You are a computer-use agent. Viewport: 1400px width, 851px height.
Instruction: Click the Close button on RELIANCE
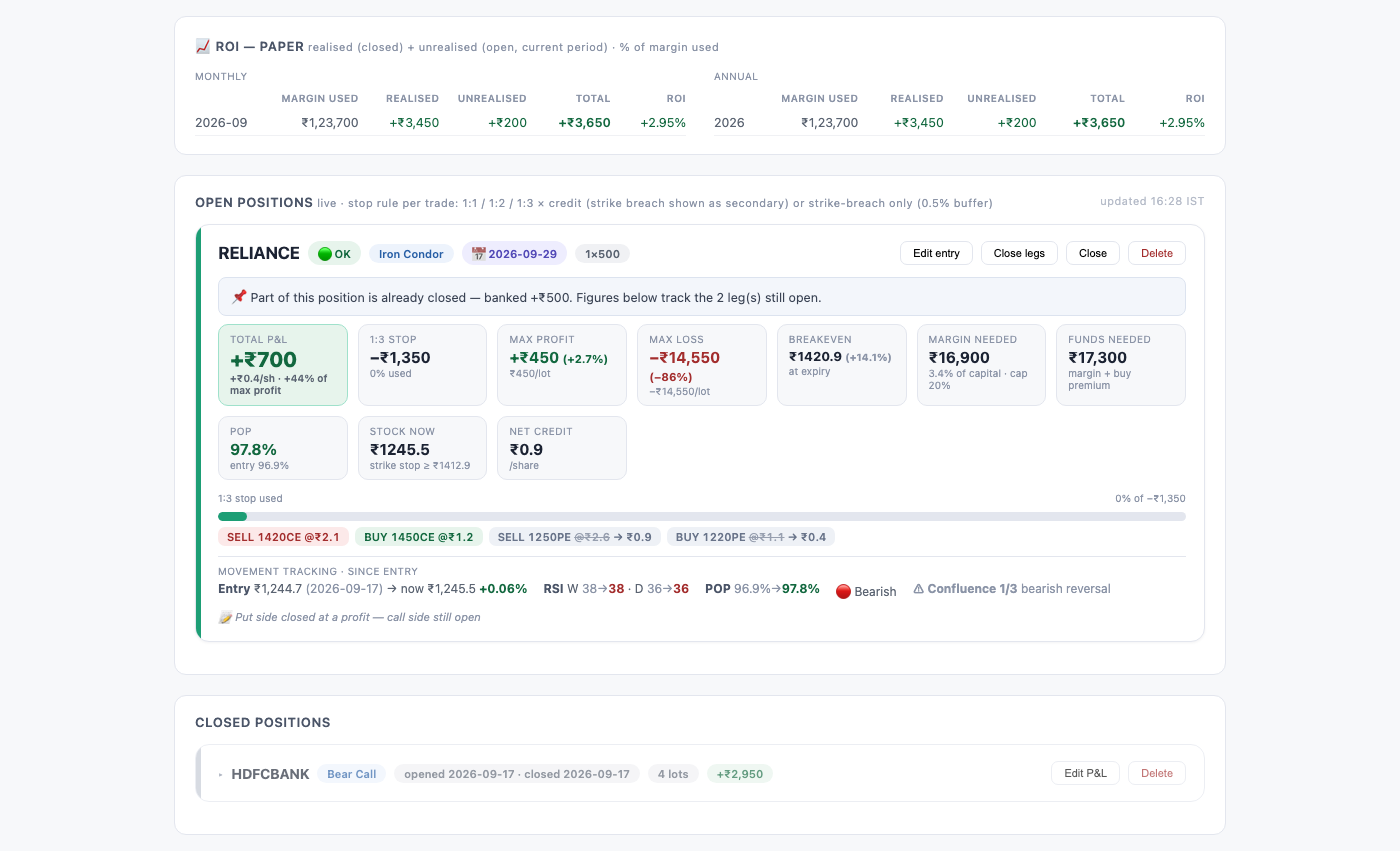[1093, 253]
